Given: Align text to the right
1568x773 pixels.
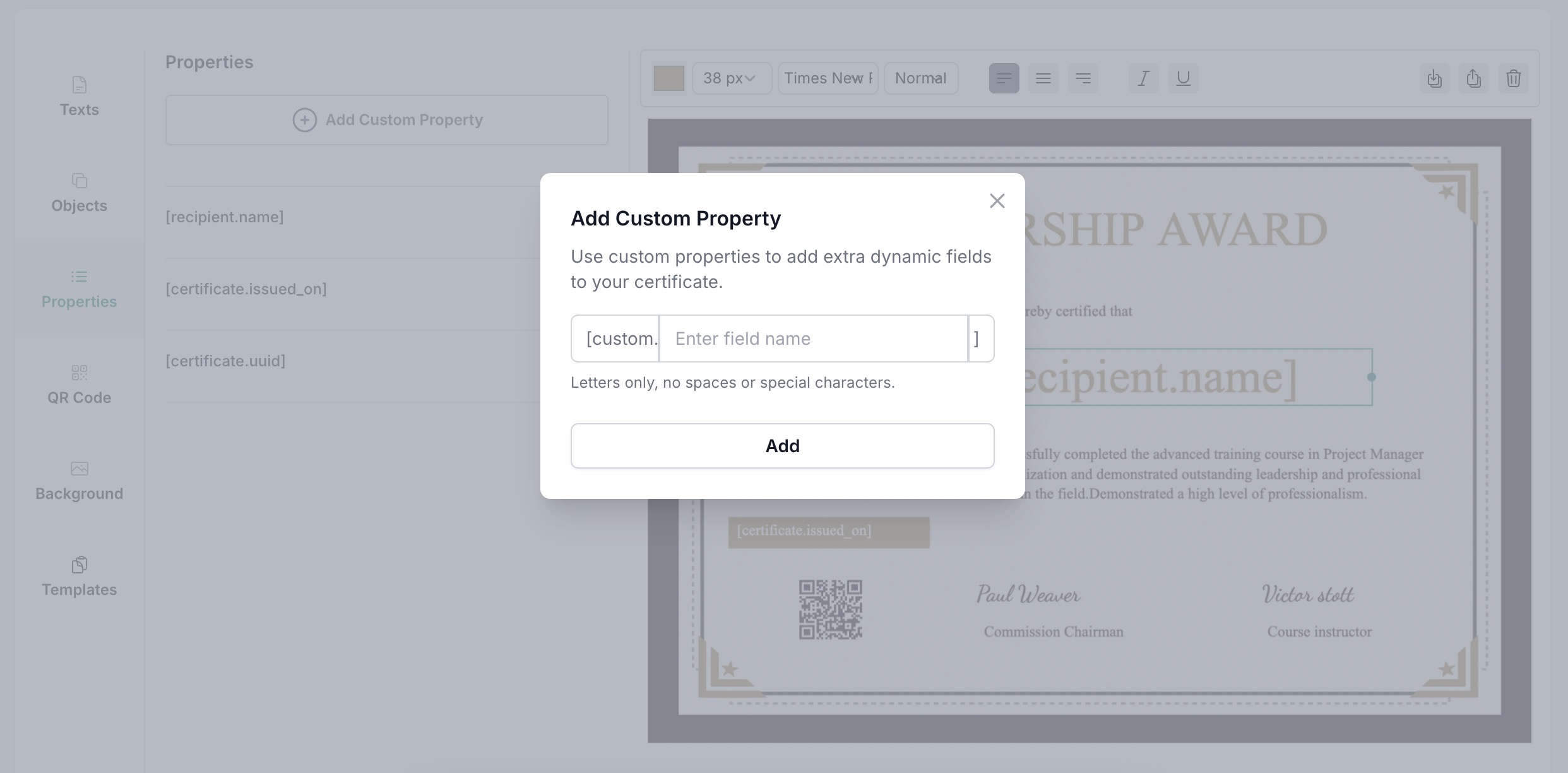Looking at the screenshot, I should click(x=1083, y=78).
